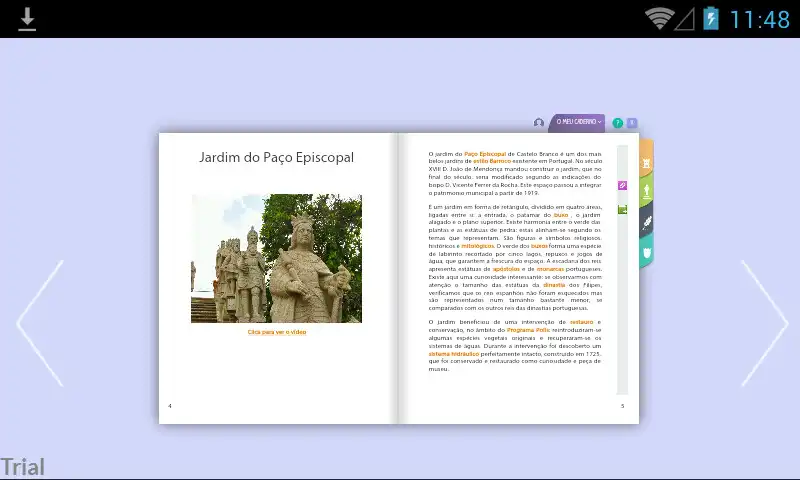Open the 'Paço Episcopal' highlighted link
The width and height of the screenshot is (800, 480).
pos(485,154)
